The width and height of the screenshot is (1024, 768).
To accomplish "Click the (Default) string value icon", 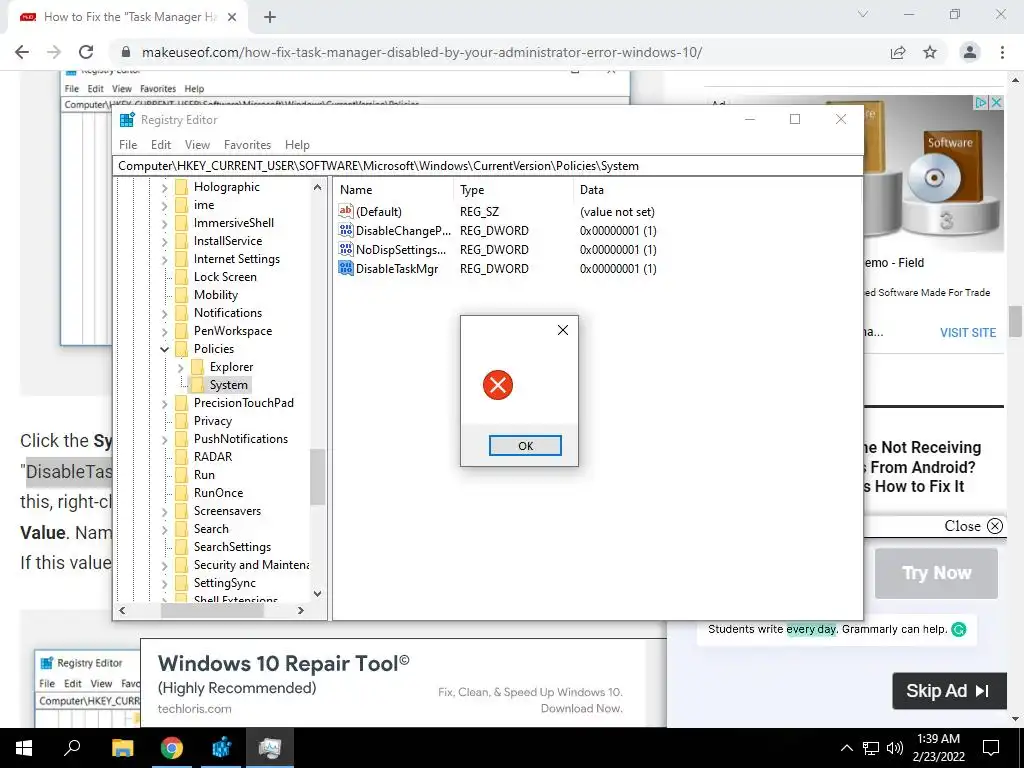I will (x=345, y=211).
